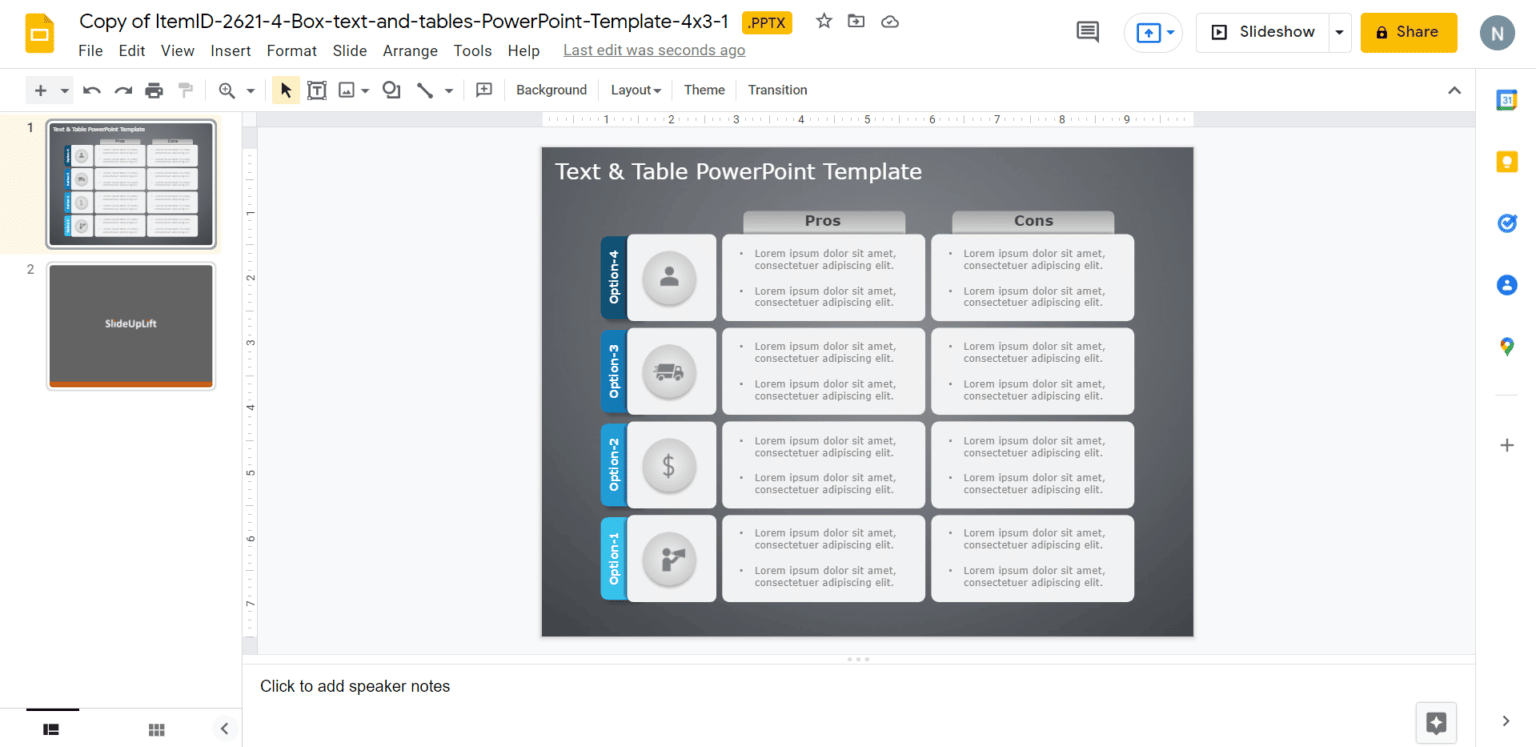Select the arrow selection tool
This screenshot has width=1536, height=747.
[x=285, y=90]
